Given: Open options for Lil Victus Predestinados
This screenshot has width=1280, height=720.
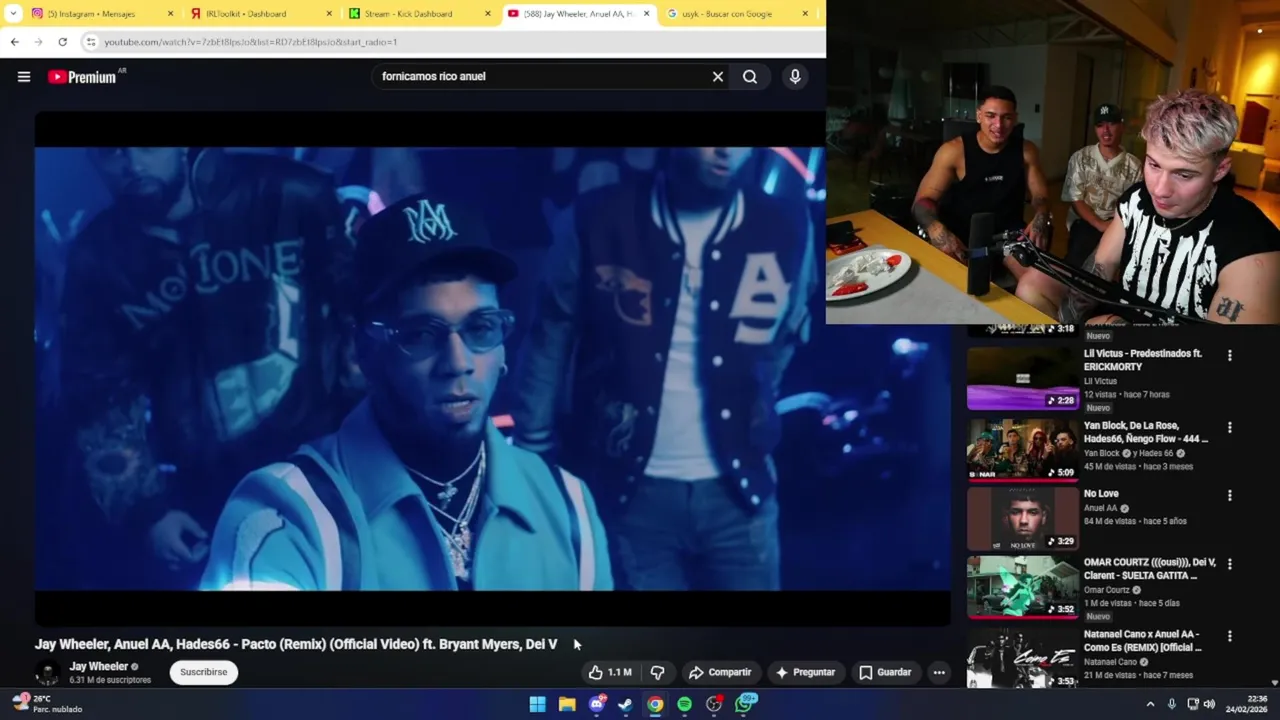Looking at the screenshot, I should pos(1229,355).
